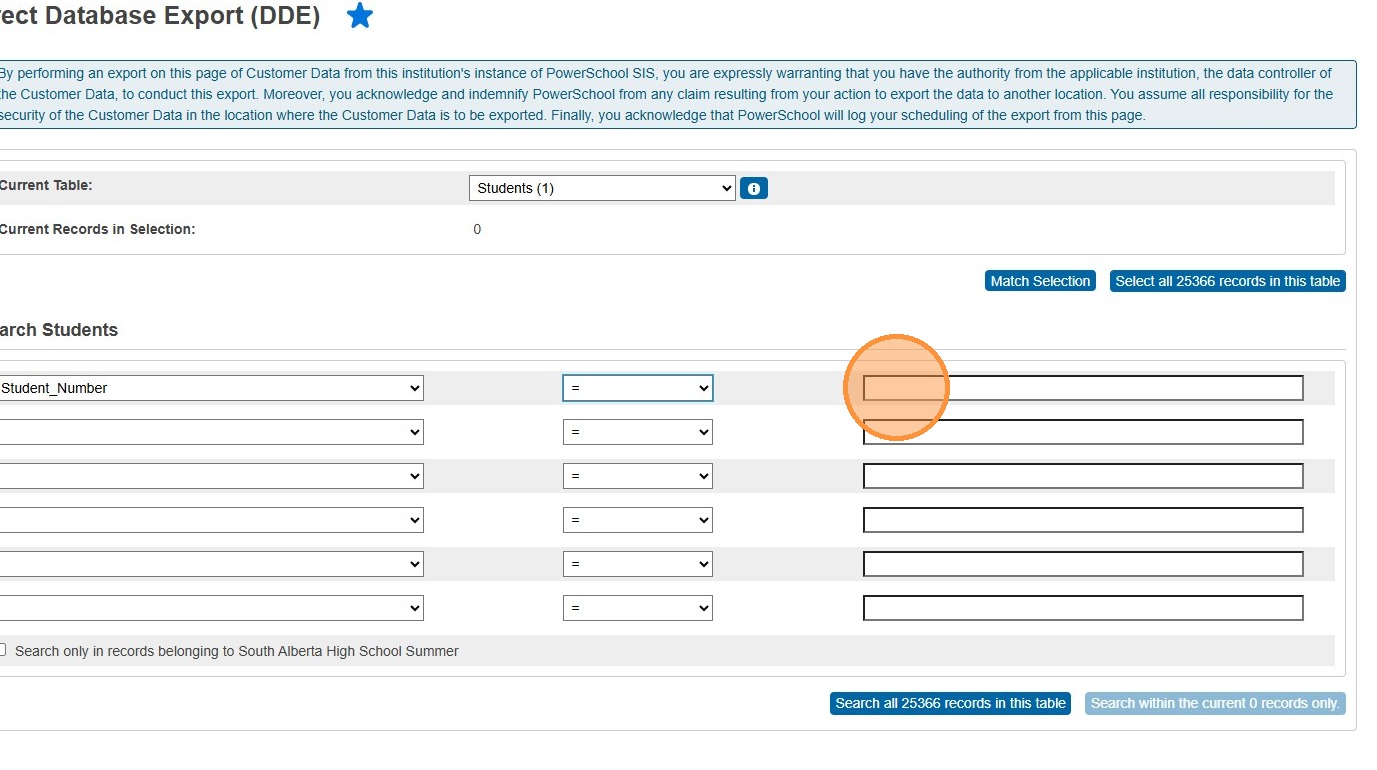1377x770 pixels.
Task: Click the blue favorite star icon
Action: tap(360, 16)
